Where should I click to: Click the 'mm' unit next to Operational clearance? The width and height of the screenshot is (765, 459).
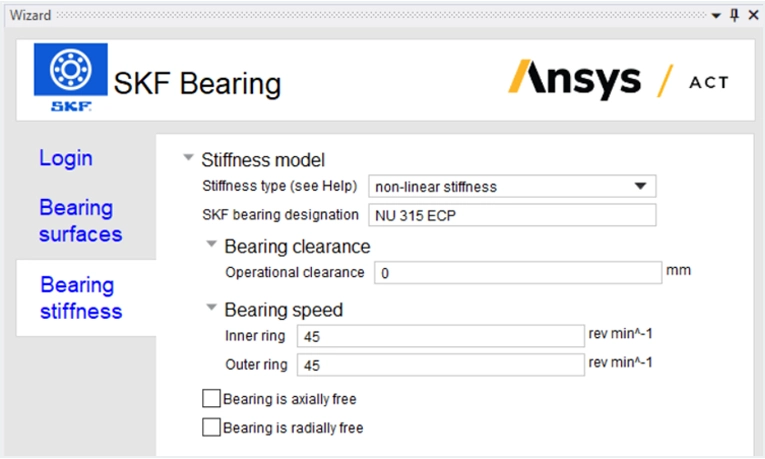click(678, 270)
